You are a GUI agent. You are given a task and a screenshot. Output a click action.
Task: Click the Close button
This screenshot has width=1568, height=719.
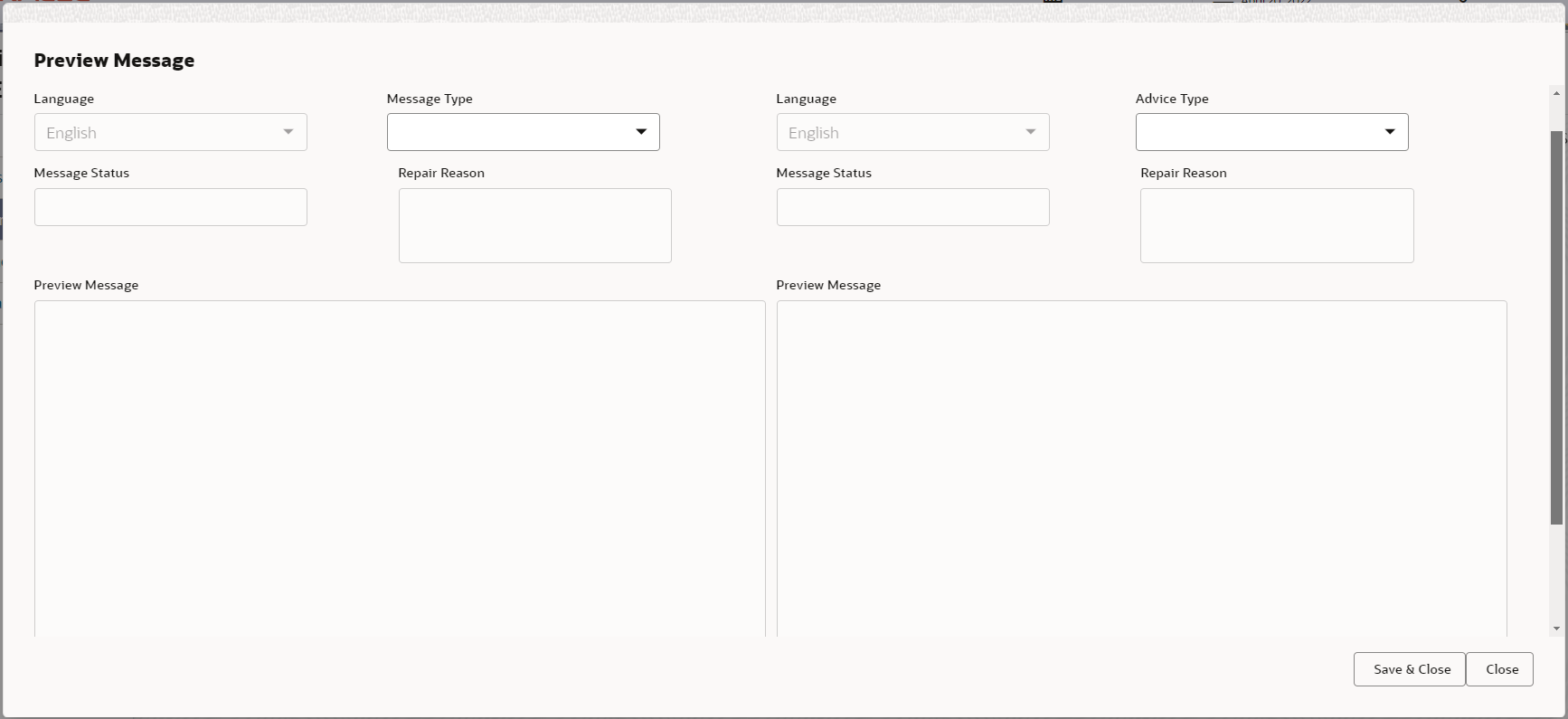1500,669
